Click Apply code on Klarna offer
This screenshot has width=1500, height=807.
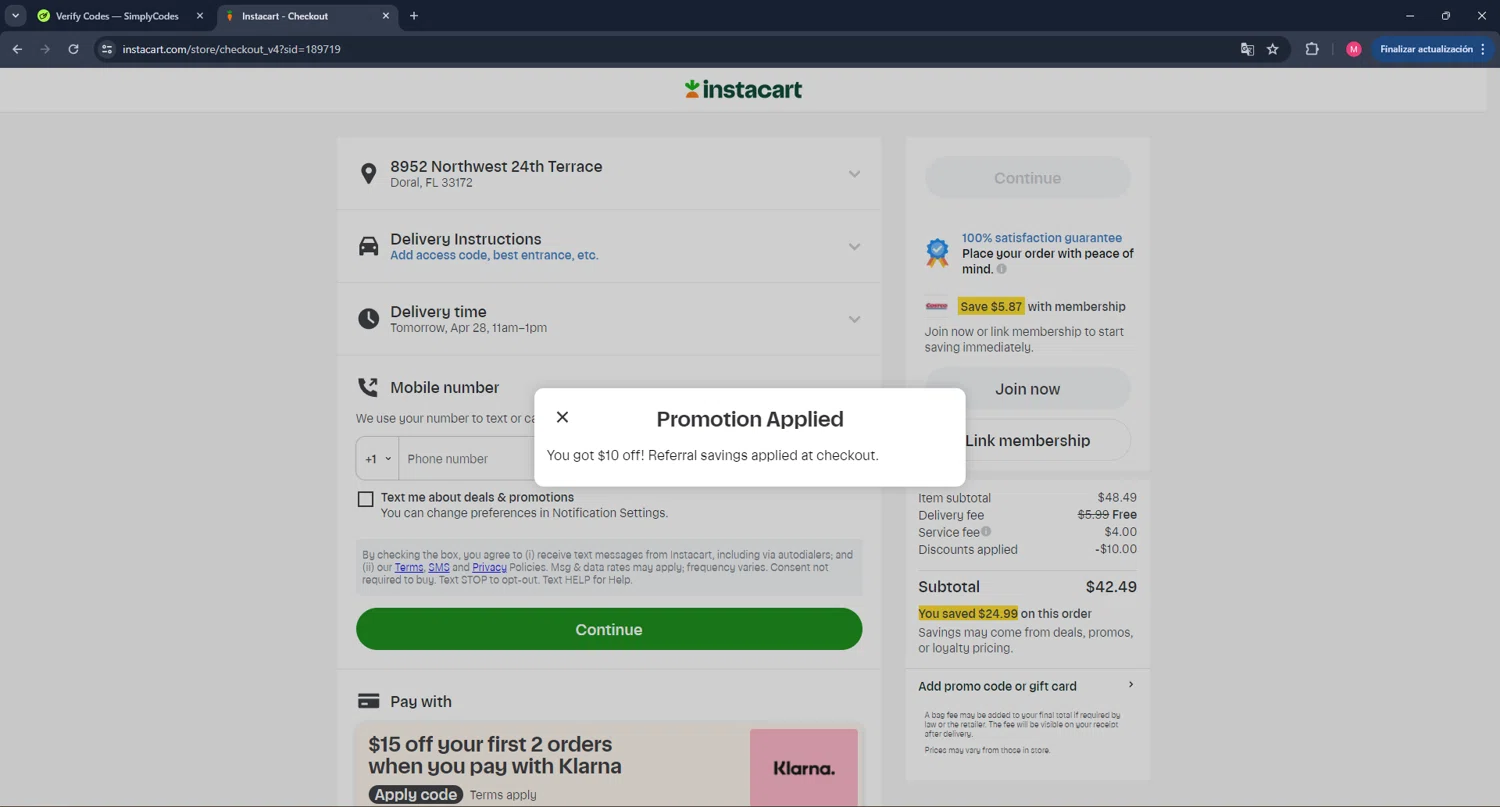tap(415, 794)
